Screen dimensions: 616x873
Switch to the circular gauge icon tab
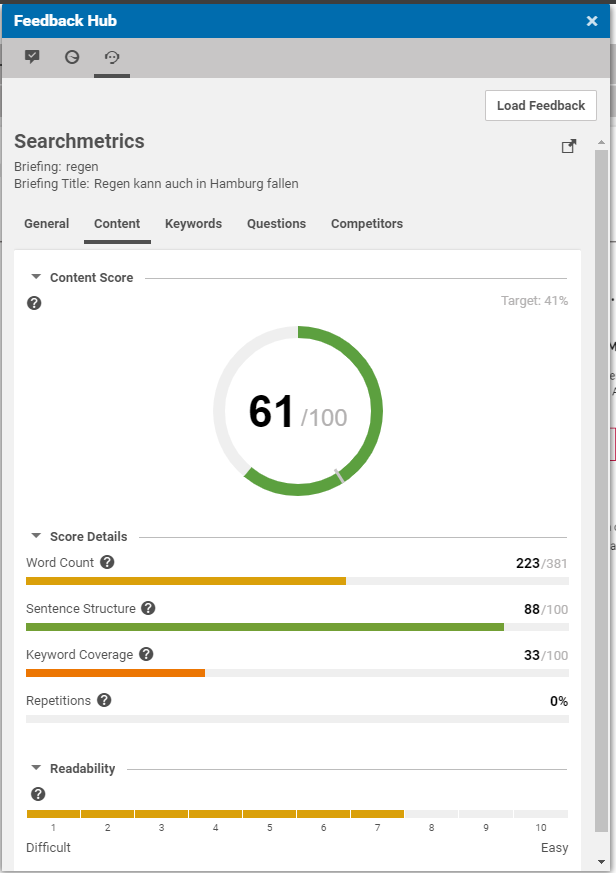point(72,57)
